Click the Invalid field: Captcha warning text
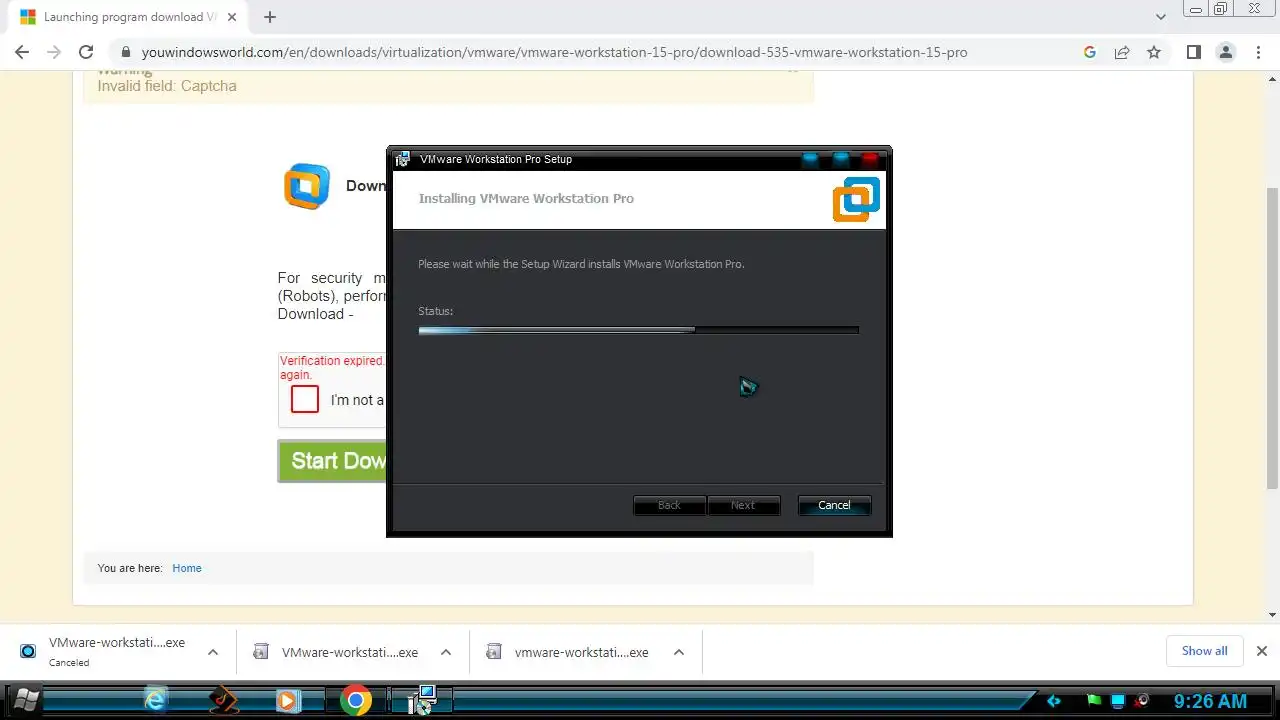The width and height of the screenshot is (1280, 720). (x=167, y=86)
